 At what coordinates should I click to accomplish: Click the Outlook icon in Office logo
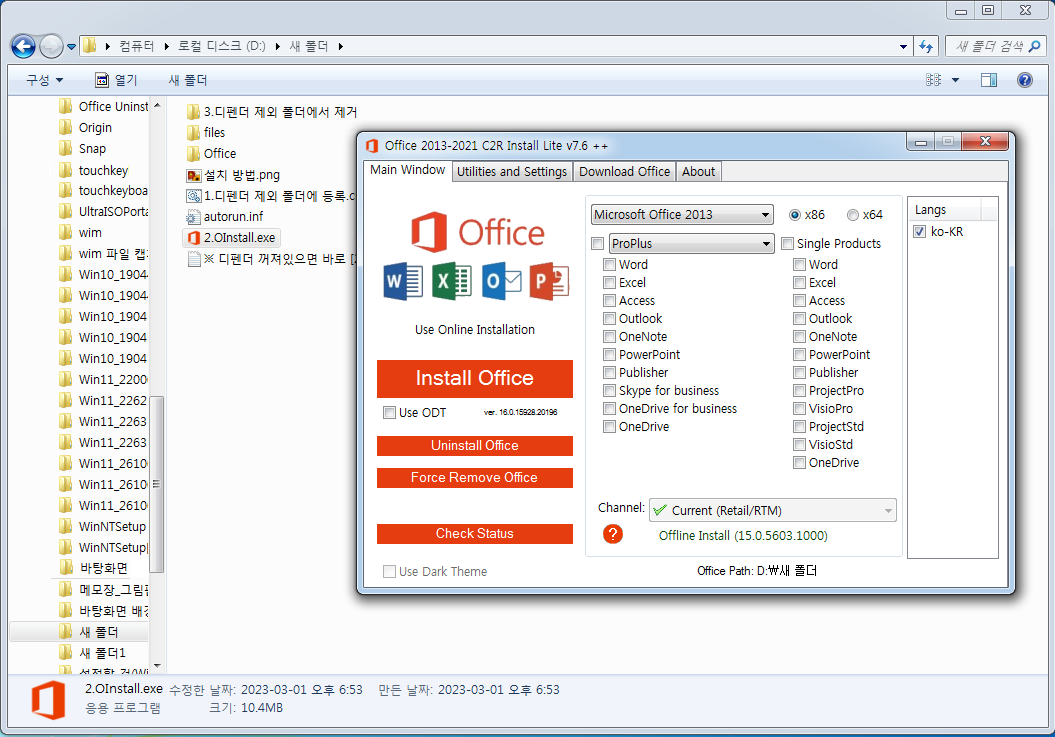click(x=501, y=281)
